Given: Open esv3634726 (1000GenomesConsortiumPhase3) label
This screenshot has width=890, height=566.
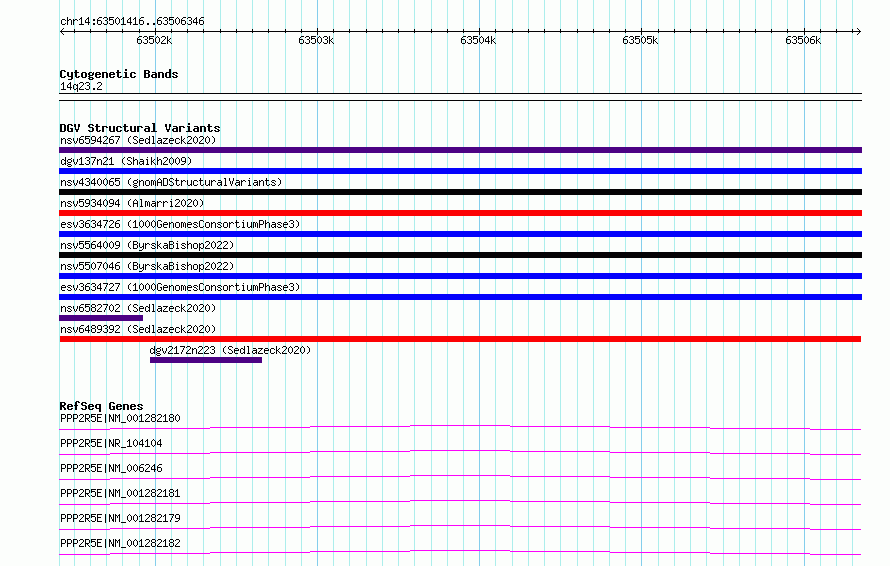Looking at the screenshot, I should pyautogui.click(x=180, y=224).
